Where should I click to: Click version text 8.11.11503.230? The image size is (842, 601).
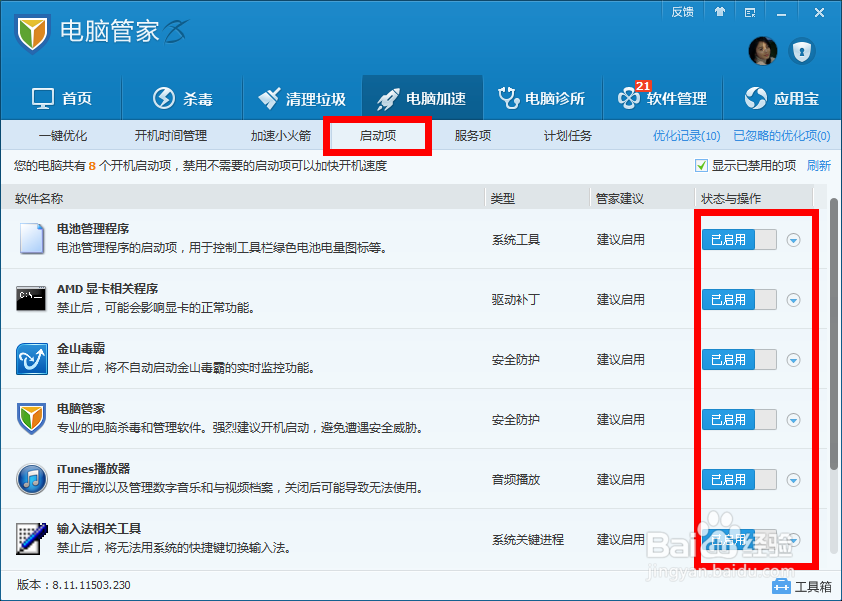[91, 585]
